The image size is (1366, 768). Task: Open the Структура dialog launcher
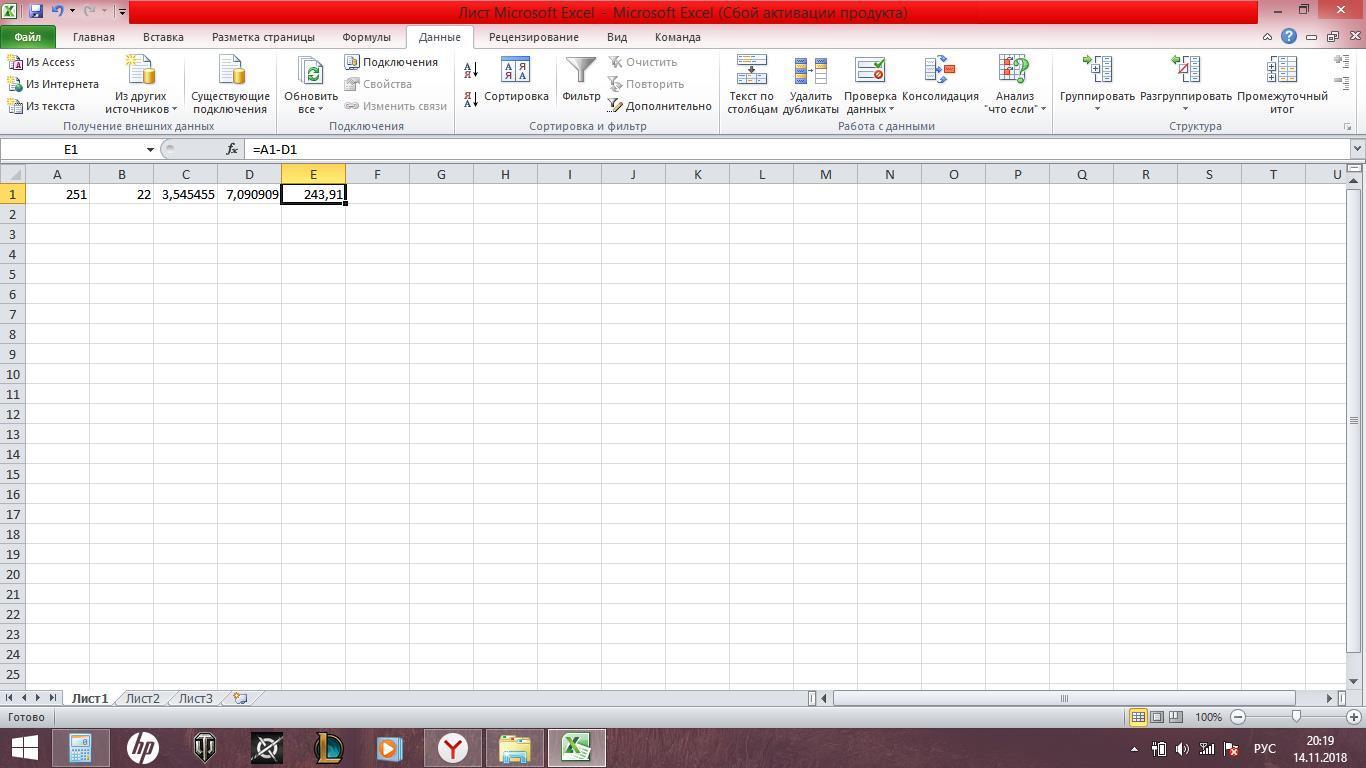coord(1347,127)
